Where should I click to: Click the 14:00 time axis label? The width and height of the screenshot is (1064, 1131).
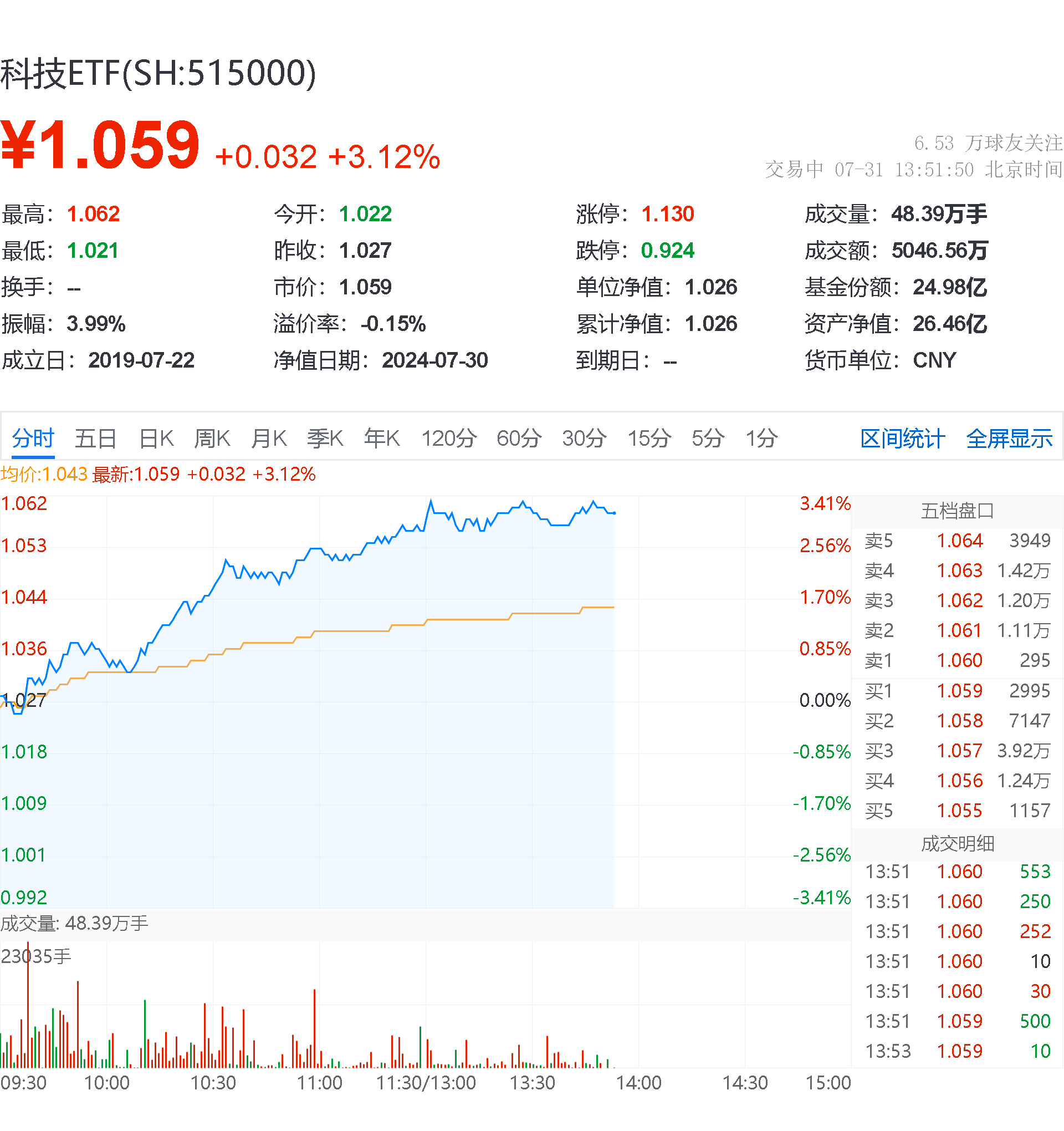[x=638, y=1083]
